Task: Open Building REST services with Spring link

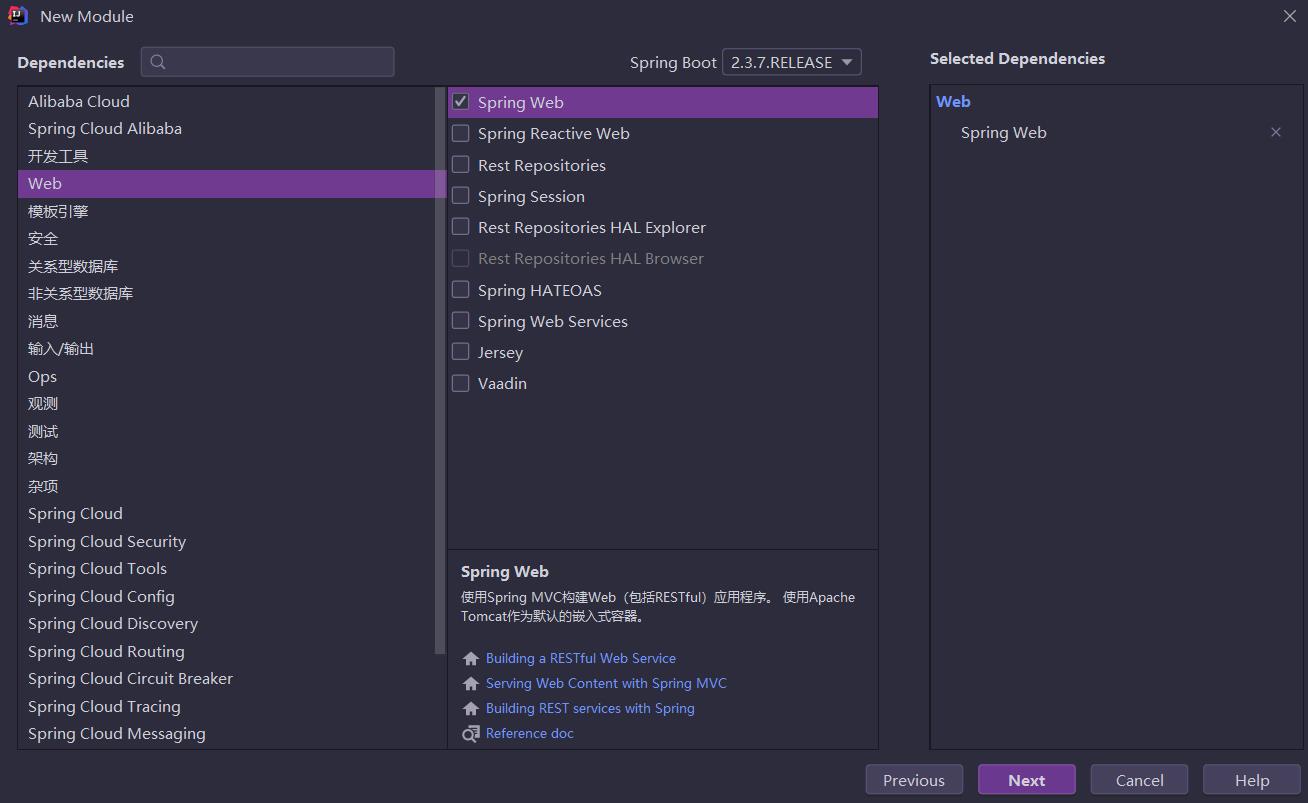Action: [590, 708]
